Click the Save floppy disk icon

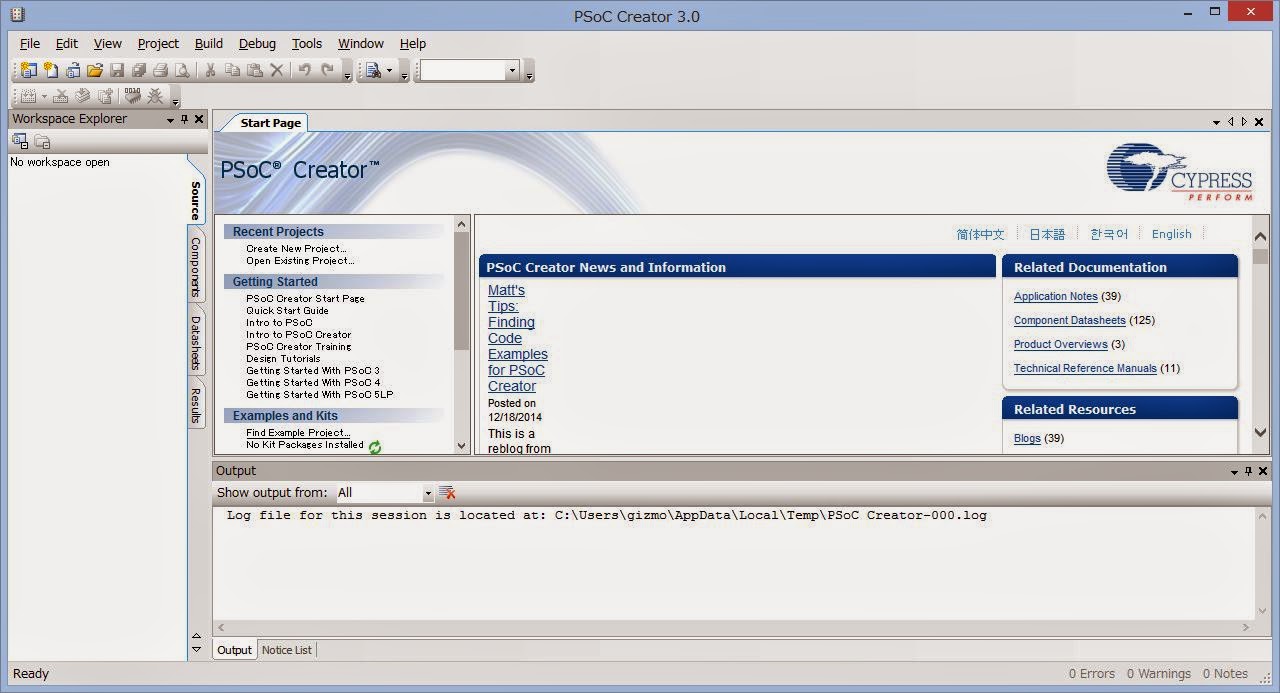pos(117,70)
